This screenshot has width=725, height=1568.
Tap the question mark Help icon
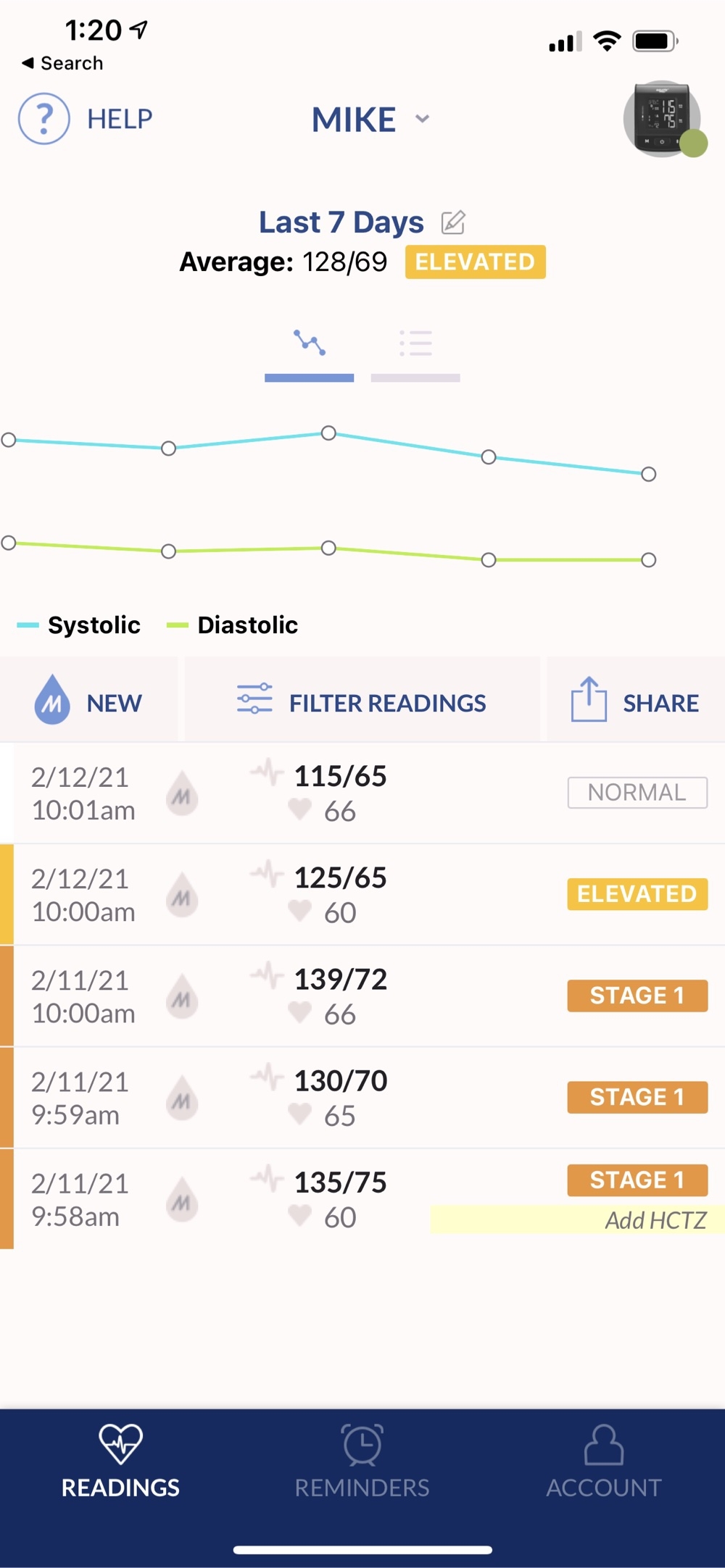click(x=44, y=119)
